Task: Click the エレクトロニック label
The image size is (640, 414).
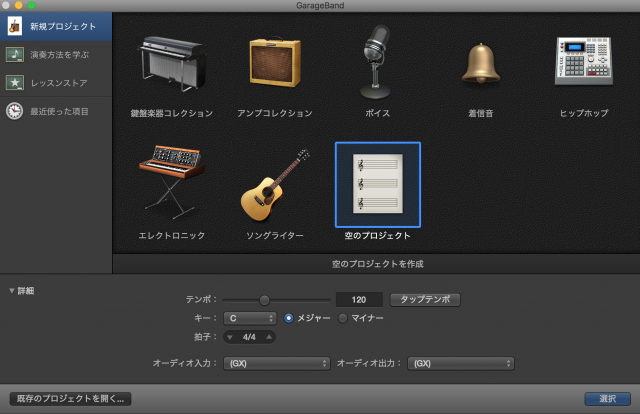Action: [172, 236]
